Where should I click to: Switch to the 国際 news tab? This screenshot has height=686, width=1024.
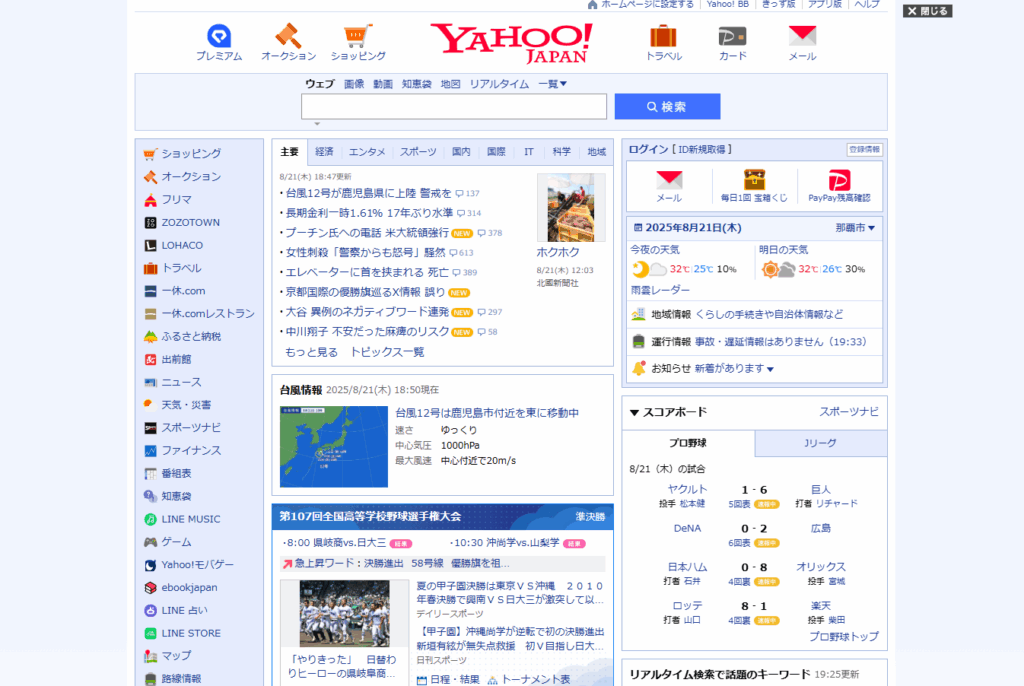496,152
